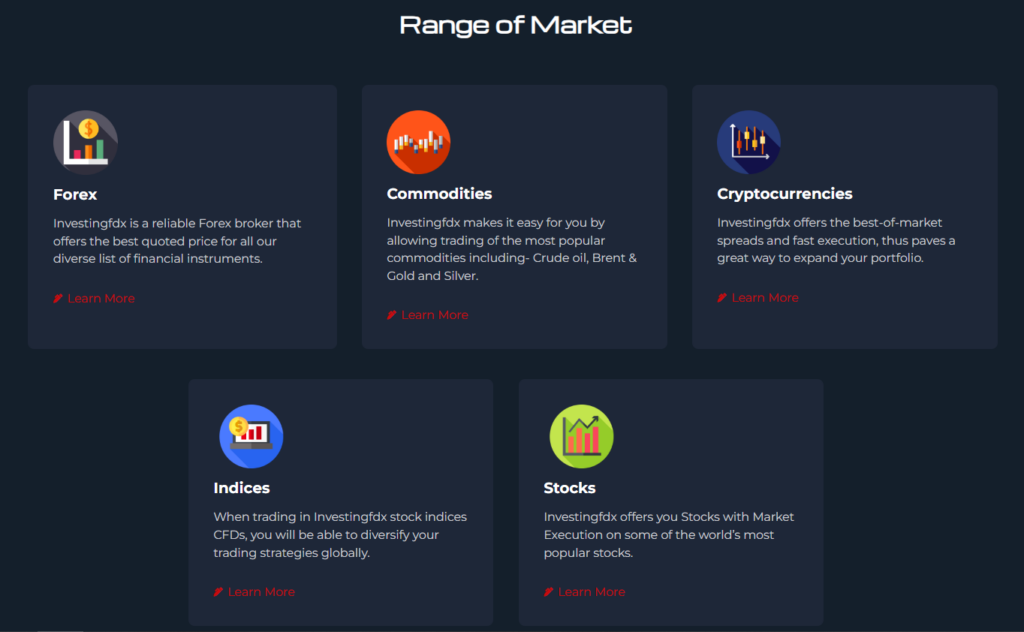
Task: Click the green Stocks growth chart icon
Action: (x=581, y=436)
